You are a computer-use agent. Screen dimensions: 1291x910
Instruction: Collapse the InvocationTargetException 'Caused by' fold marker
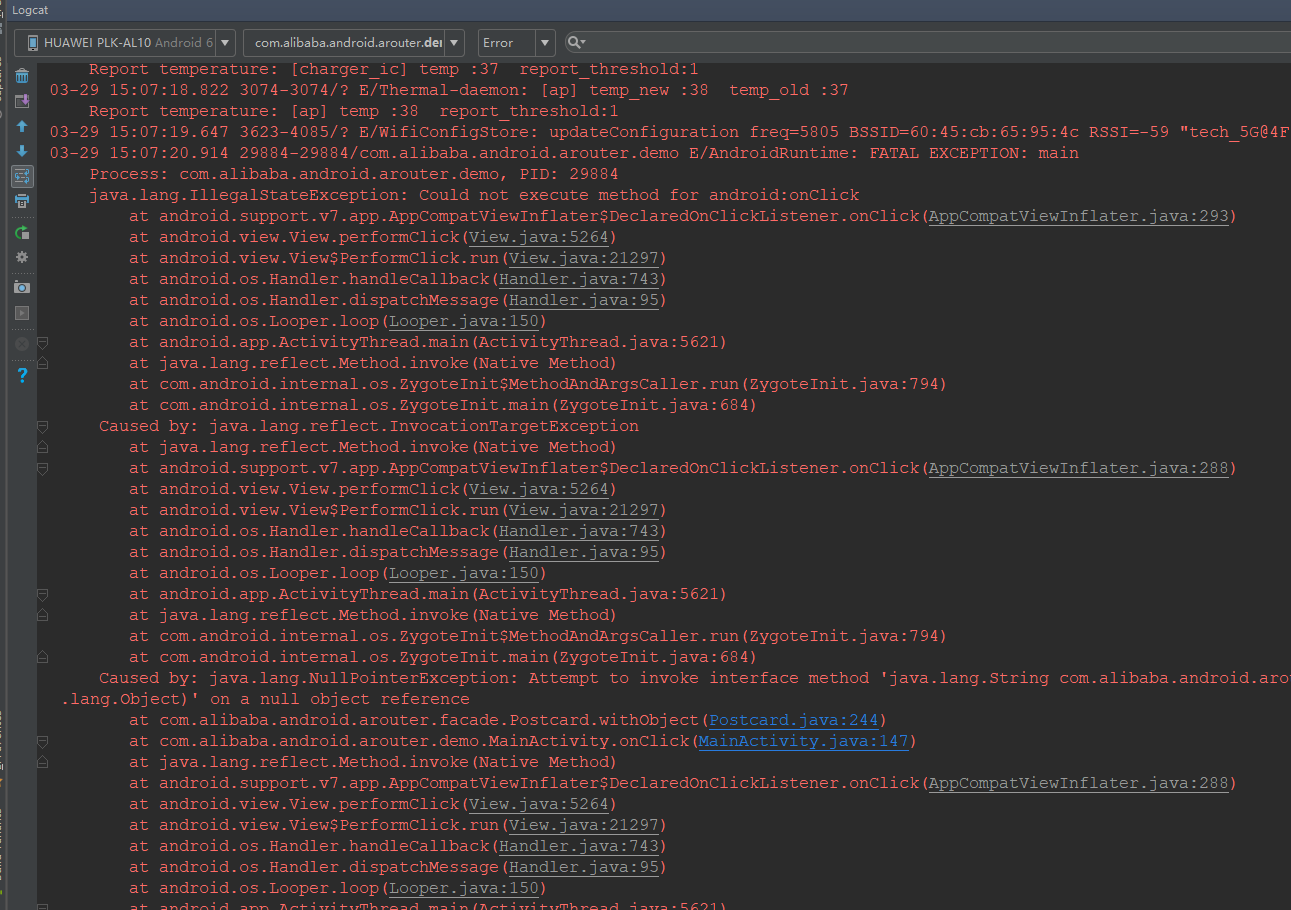coord(42,426)
